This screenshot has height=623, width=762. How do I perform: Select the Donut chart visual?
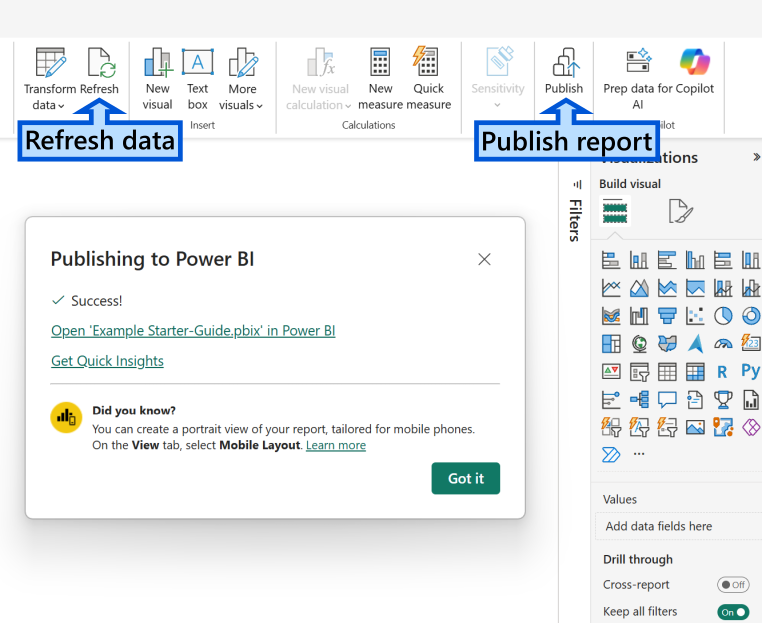pyautogui.click(x=751, y=316)
